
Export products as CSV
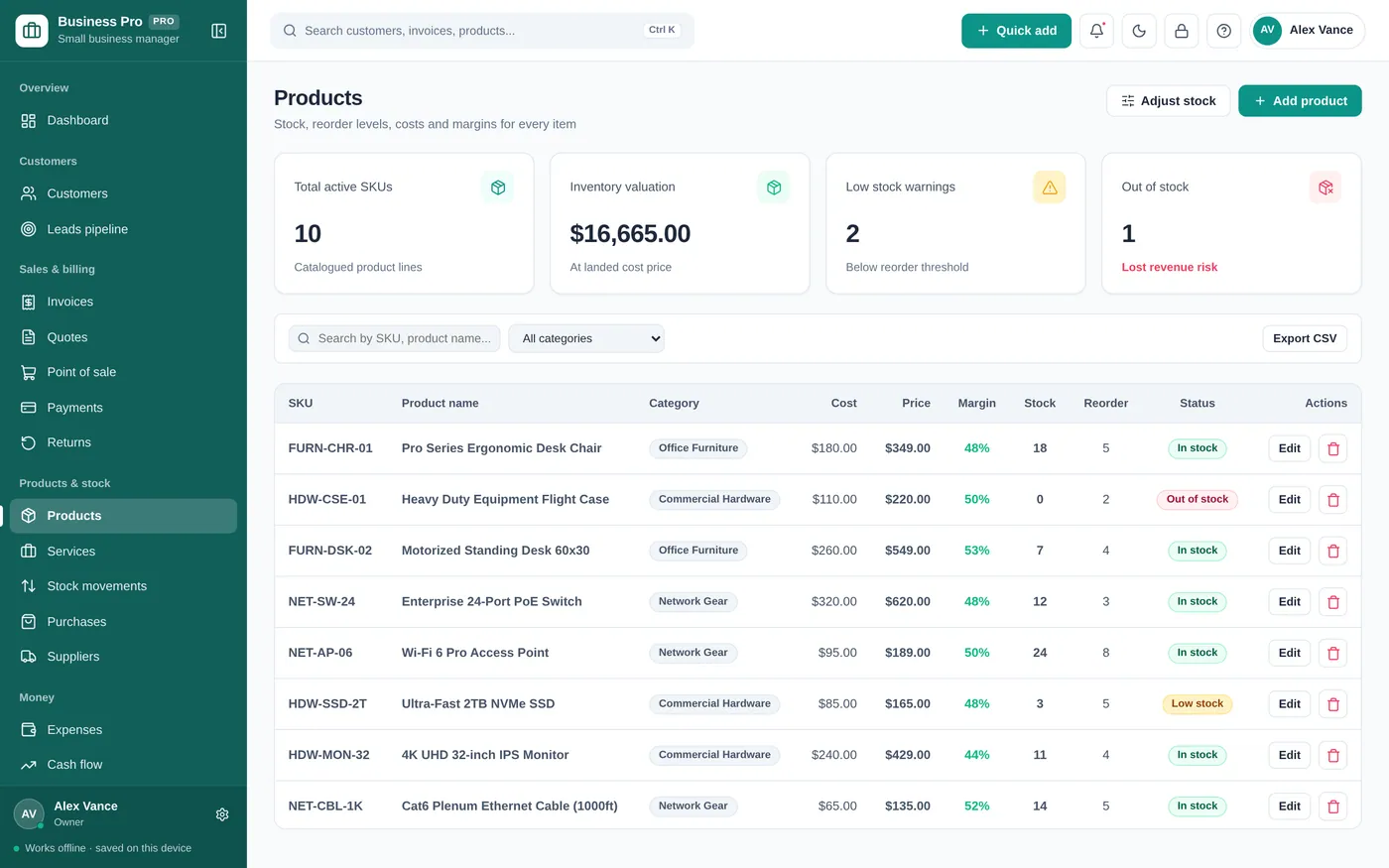1305,338
